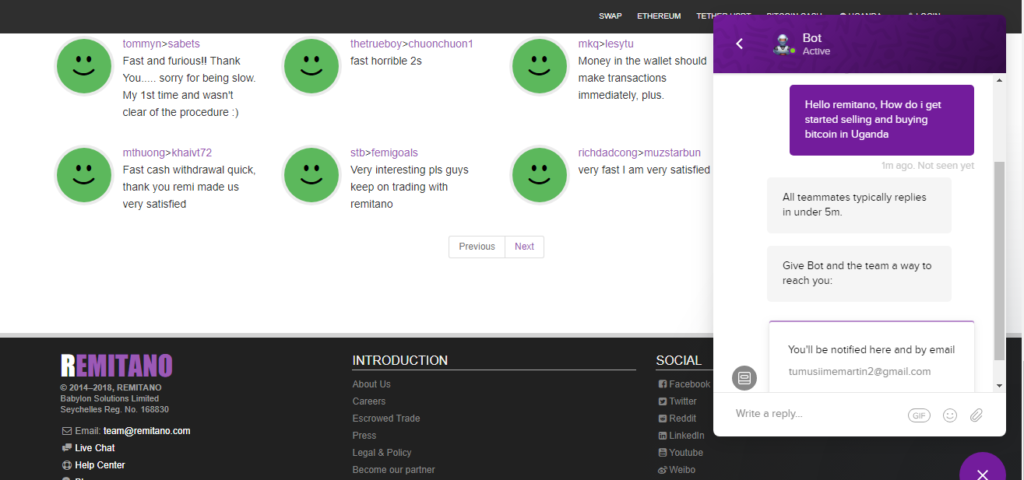Open the Press footer link
Screen dimensions: 1024x480
[x=364, y=435]
